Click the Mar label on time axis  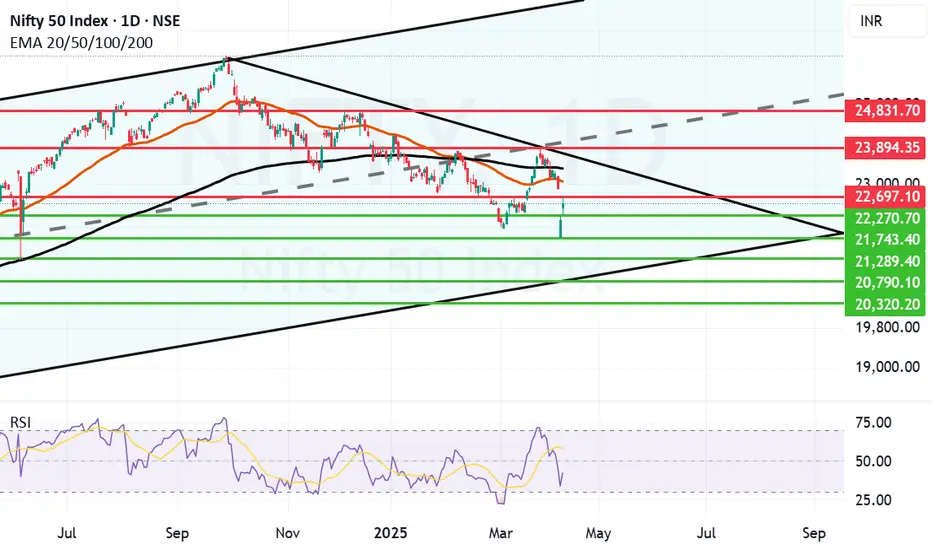pyautogui.click(x=500, y=533)
